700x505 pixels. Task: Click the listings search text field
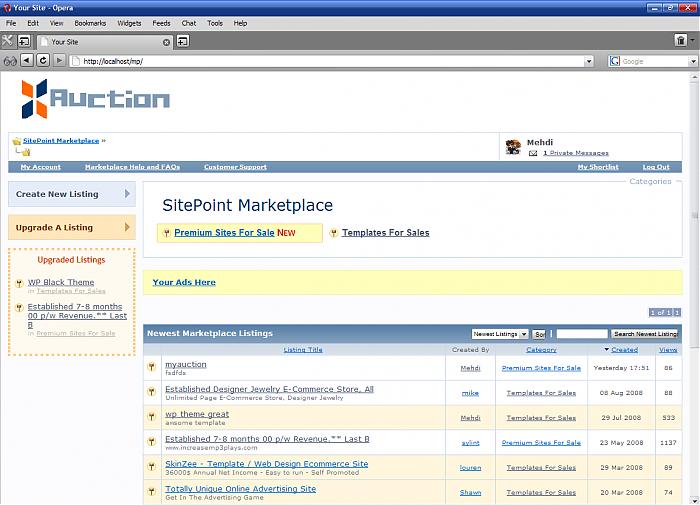(581, 334)
